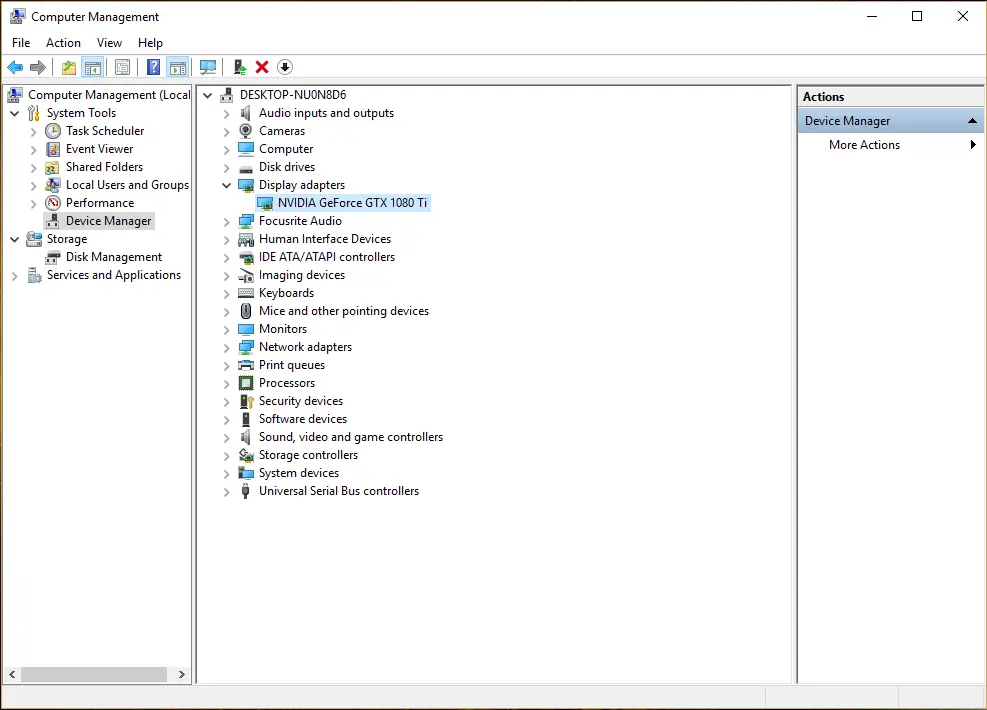This screenshot has width=987, height=710.
Task: Select the Shared Folders icon
Action: (x=53, y=167)
